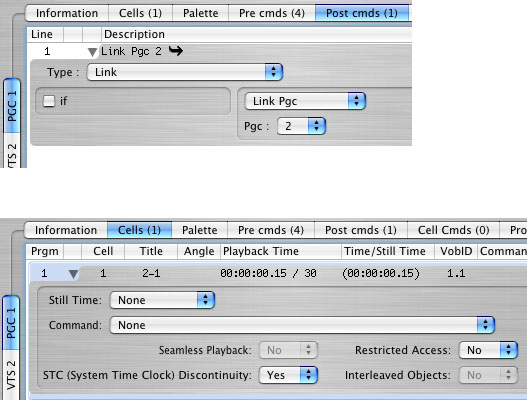Open the Link Pgc dropdown

(305, 101)
